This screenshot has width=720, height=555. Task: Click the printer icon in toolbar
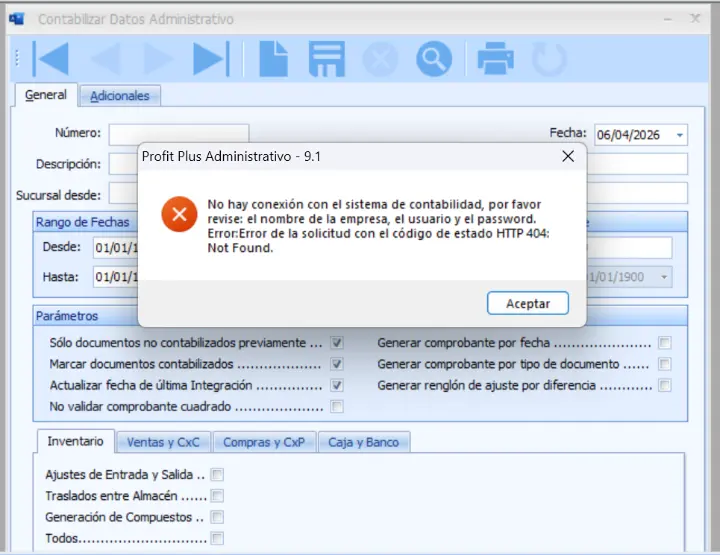[x=495, y=60]
